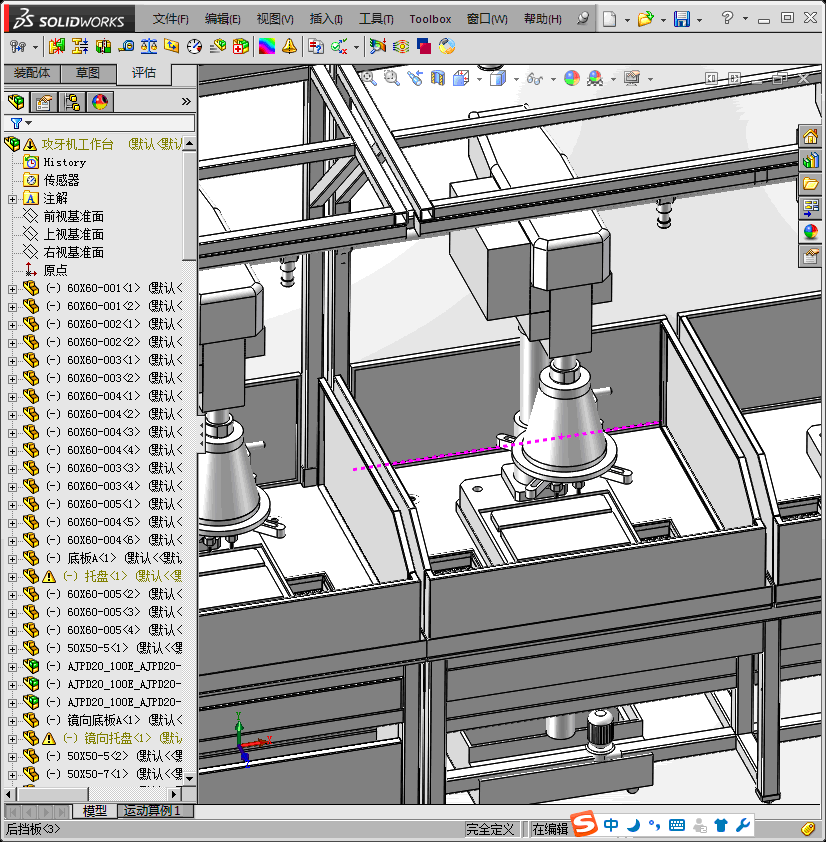
Task: Open the 工具(T) menu
Action: pyautogui.click(x=376, y=19)
